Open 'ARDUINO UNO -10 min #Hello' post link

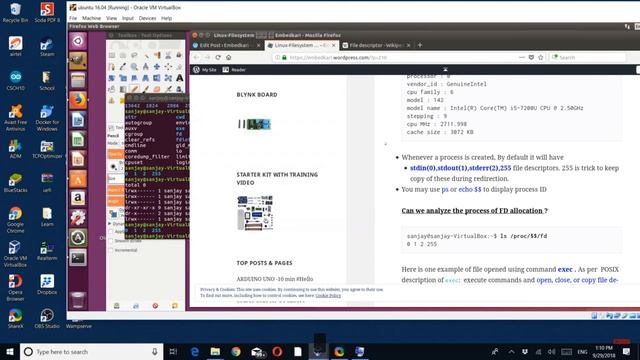click(275, 279)
